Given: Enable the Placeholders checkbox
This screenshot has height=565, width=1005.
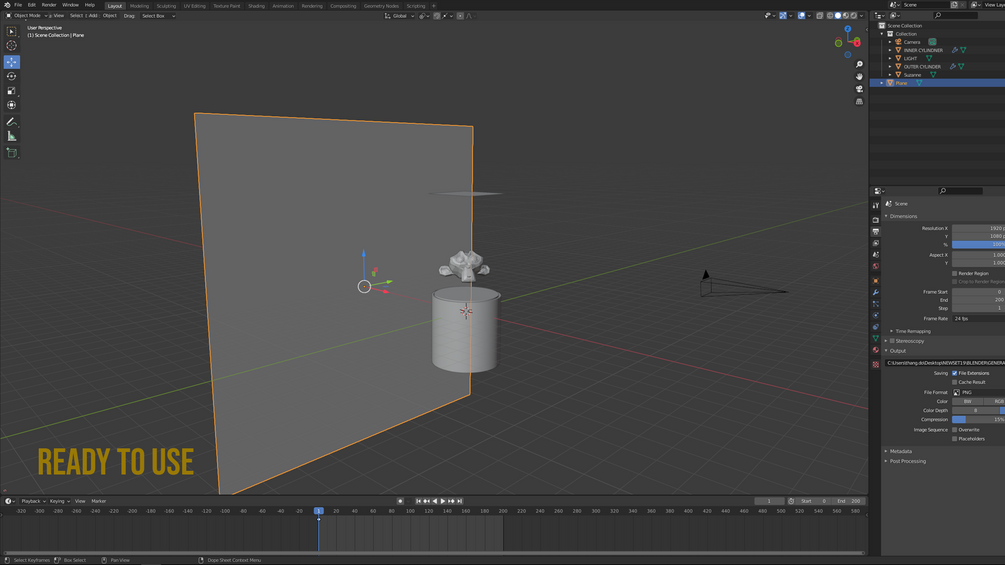Looking at the screenshot, I should click(x=954, y=439).
